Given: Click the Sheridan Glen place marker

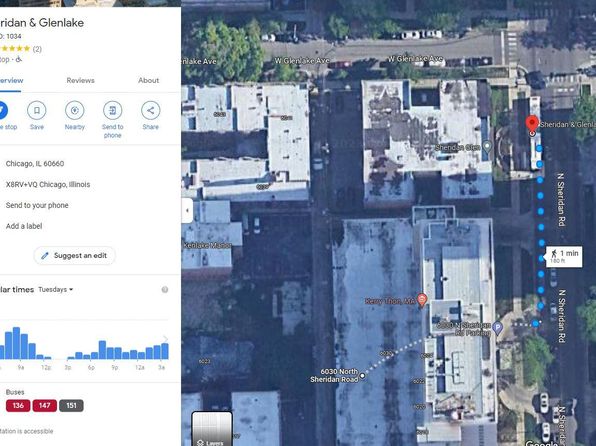Looking at the screenshot, I should click(487, 147).
